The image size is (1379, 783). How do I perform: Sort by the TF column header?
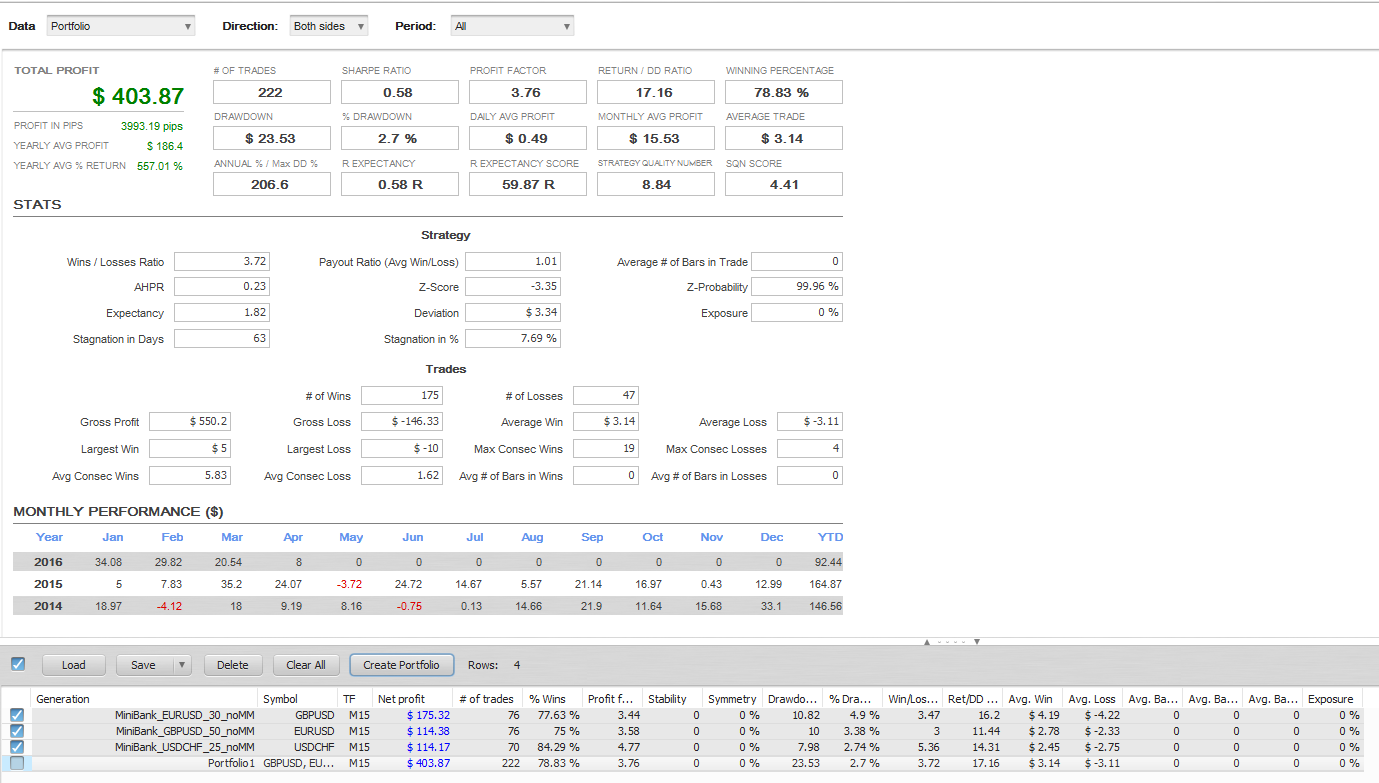point(354,699)
